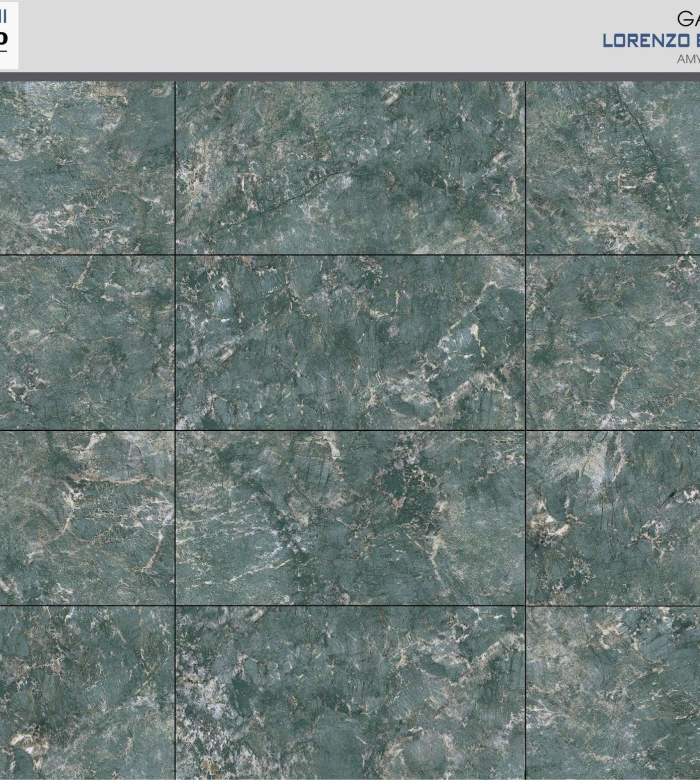Select the top-row right marble tile

613,167
